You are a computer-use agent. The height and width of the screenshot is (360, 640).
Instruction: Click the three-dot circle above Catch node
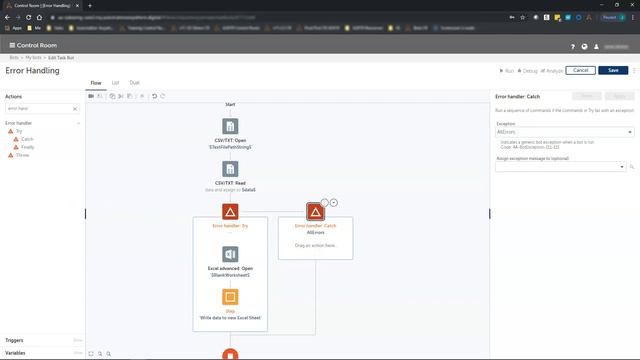[x=324, y=202]
